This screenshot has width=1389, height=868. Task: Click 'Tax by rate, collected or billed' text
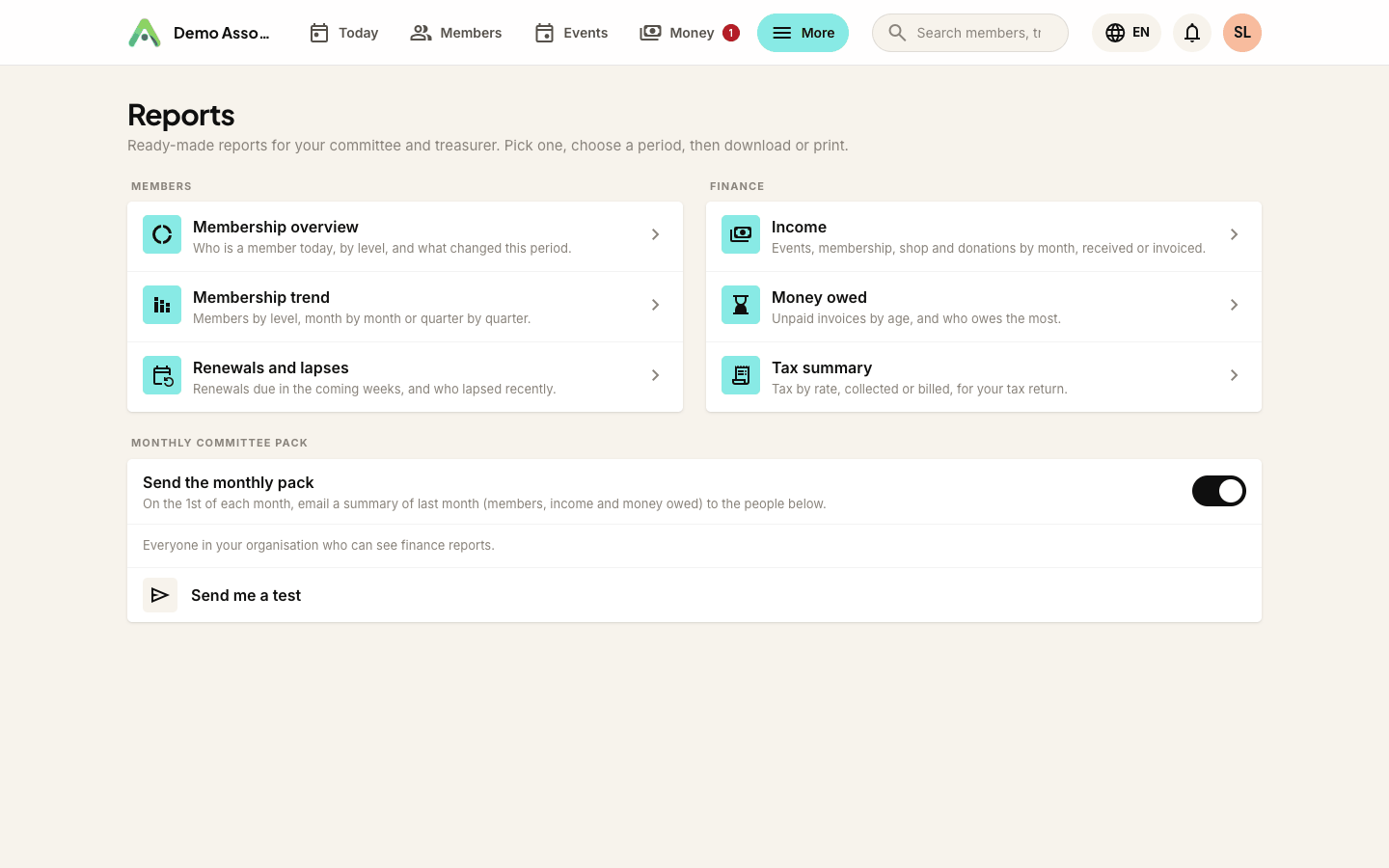[919, 389]
